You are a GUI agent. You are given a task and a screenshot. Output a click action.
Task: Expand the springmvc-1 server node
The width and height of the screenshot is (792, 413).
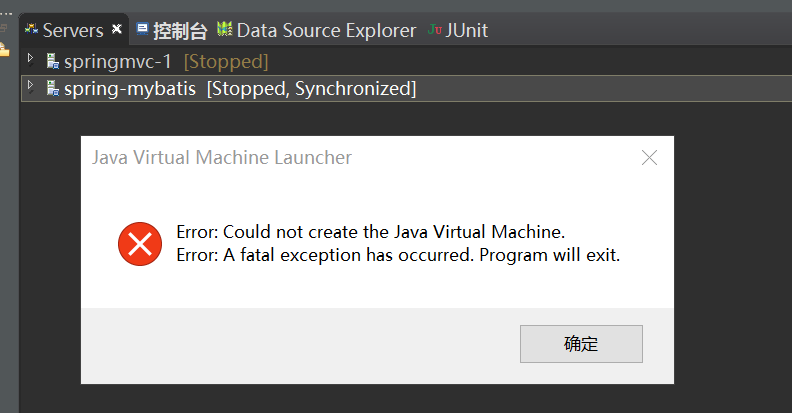click(30, 59)
